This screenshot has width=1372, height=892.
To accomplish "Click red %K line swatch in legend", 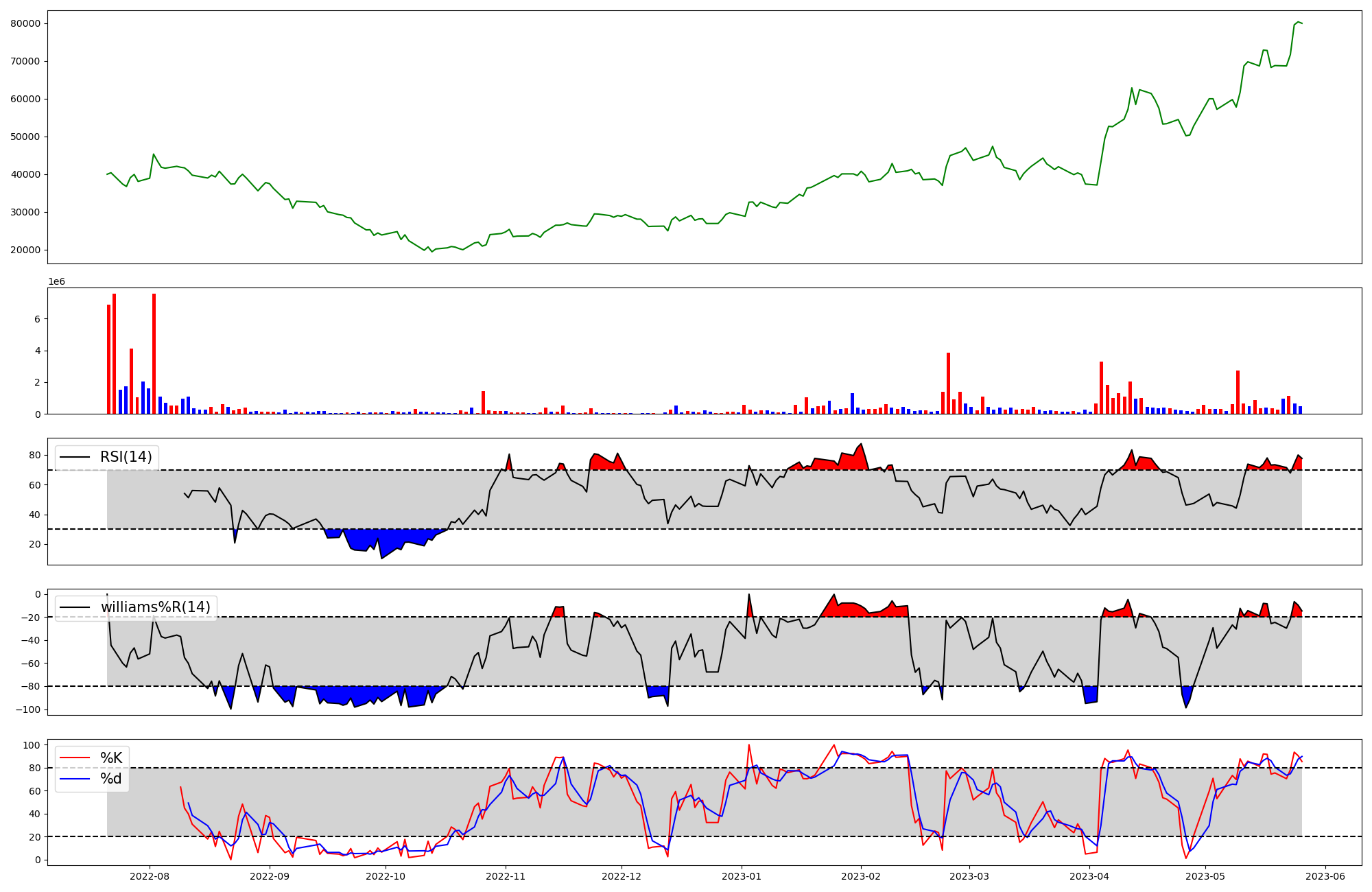I will pos(75,758).
